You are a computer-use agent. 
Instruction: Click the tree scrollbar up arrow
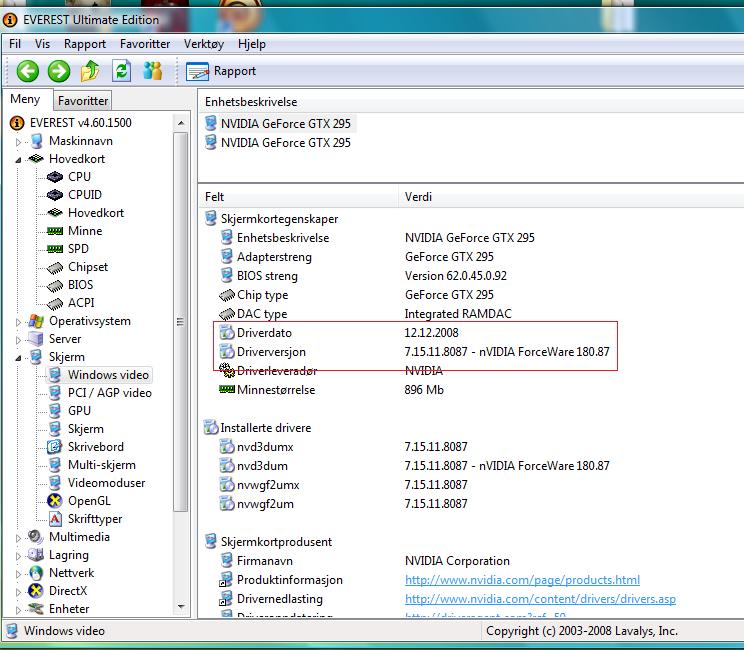tap(181, 123)
